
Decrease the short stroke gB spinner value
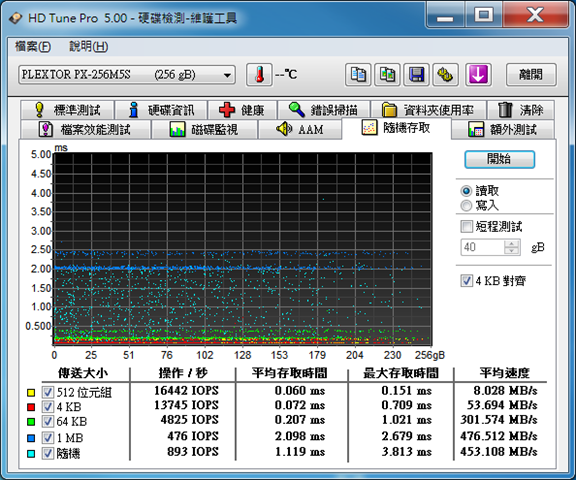[511, 250]
